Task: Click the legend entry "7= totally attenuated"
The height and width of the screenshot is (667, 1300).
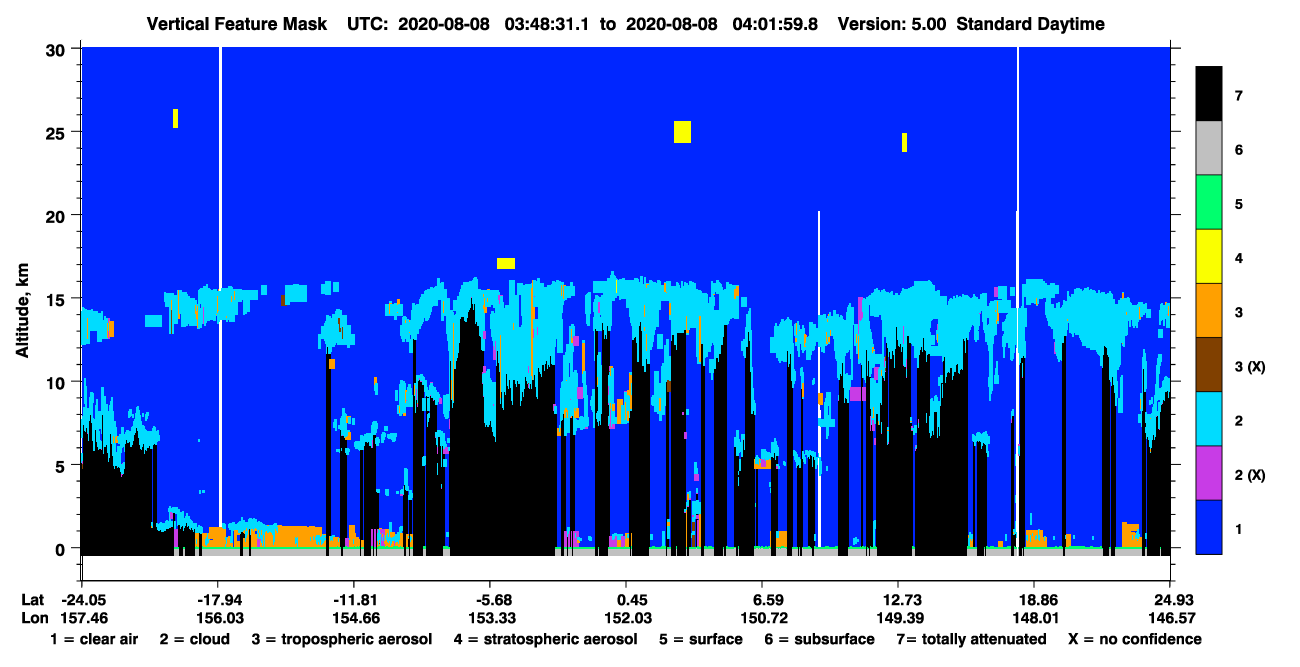Action: tap(971, 639)
